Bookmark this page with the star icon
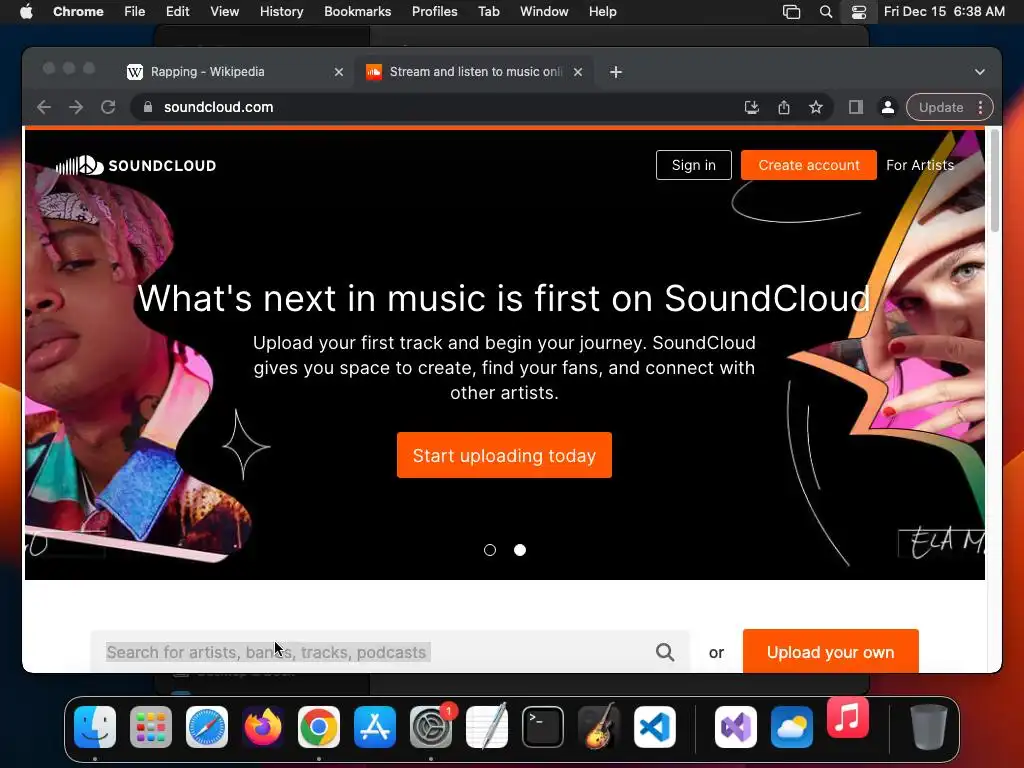This screenshot has width=1024, height=768. tap(816, 107)
